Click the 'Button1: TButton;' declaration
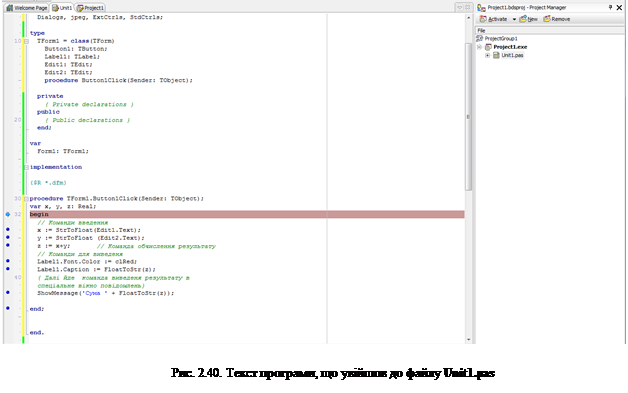Image resolution: width=628 pixels, height=393 pixels. pyautogui.click(x=76, y=49)
